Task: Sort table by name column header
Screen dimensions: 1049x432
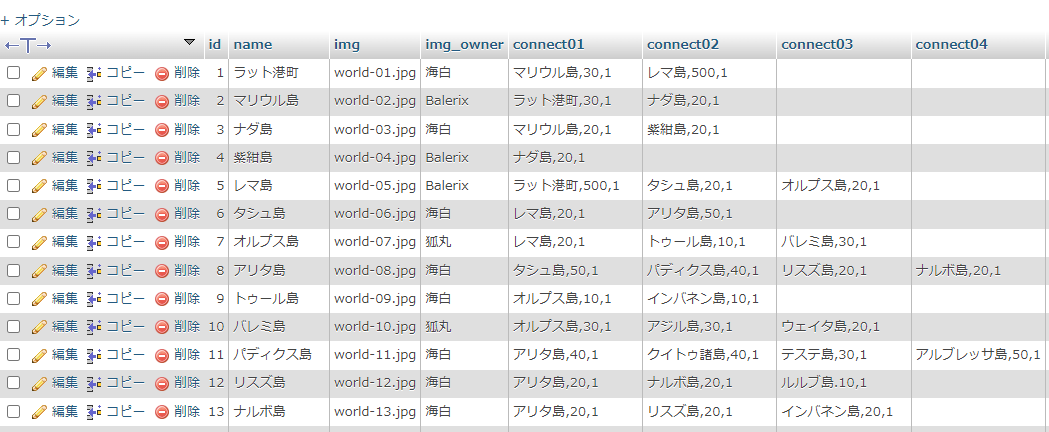Action: (x=252, y=45)
